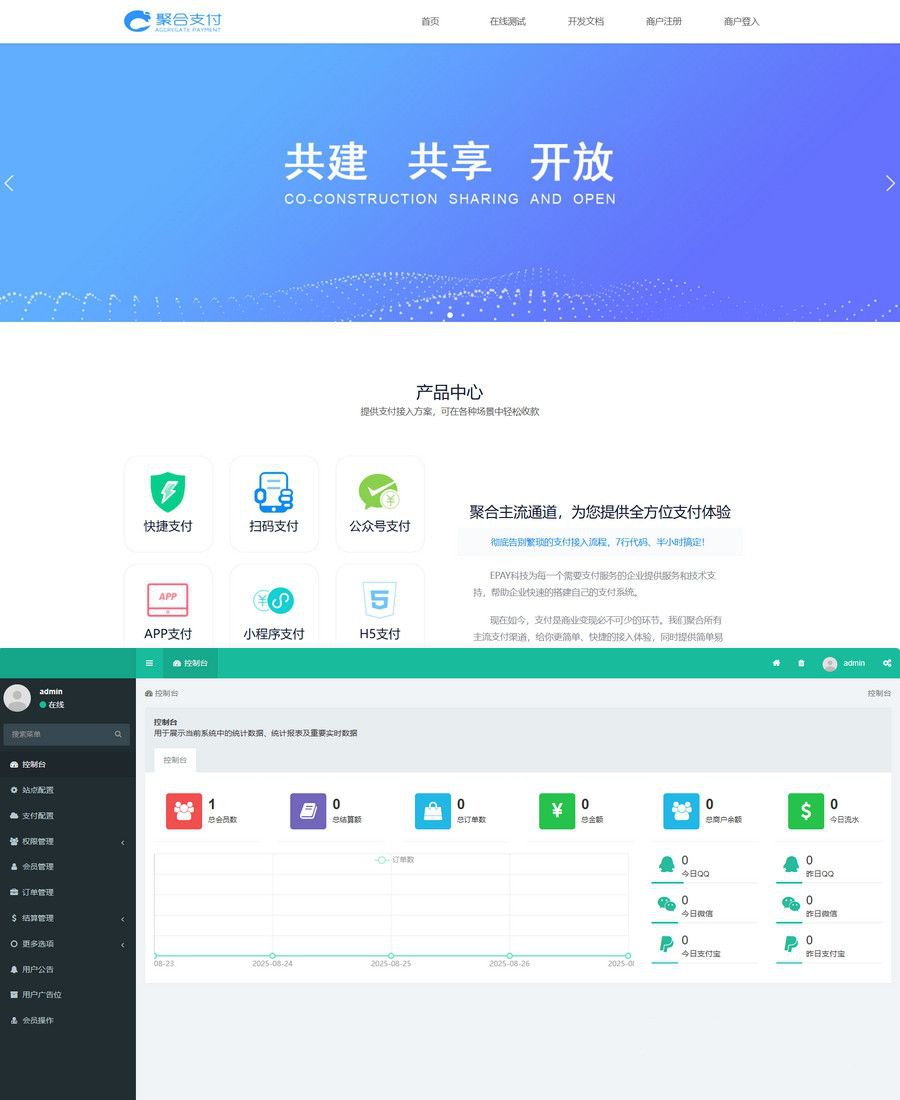The height and width of the screenshot is (1100, 900).
Task: Select the 快捷支付 shield icon card
Action: 168,492
